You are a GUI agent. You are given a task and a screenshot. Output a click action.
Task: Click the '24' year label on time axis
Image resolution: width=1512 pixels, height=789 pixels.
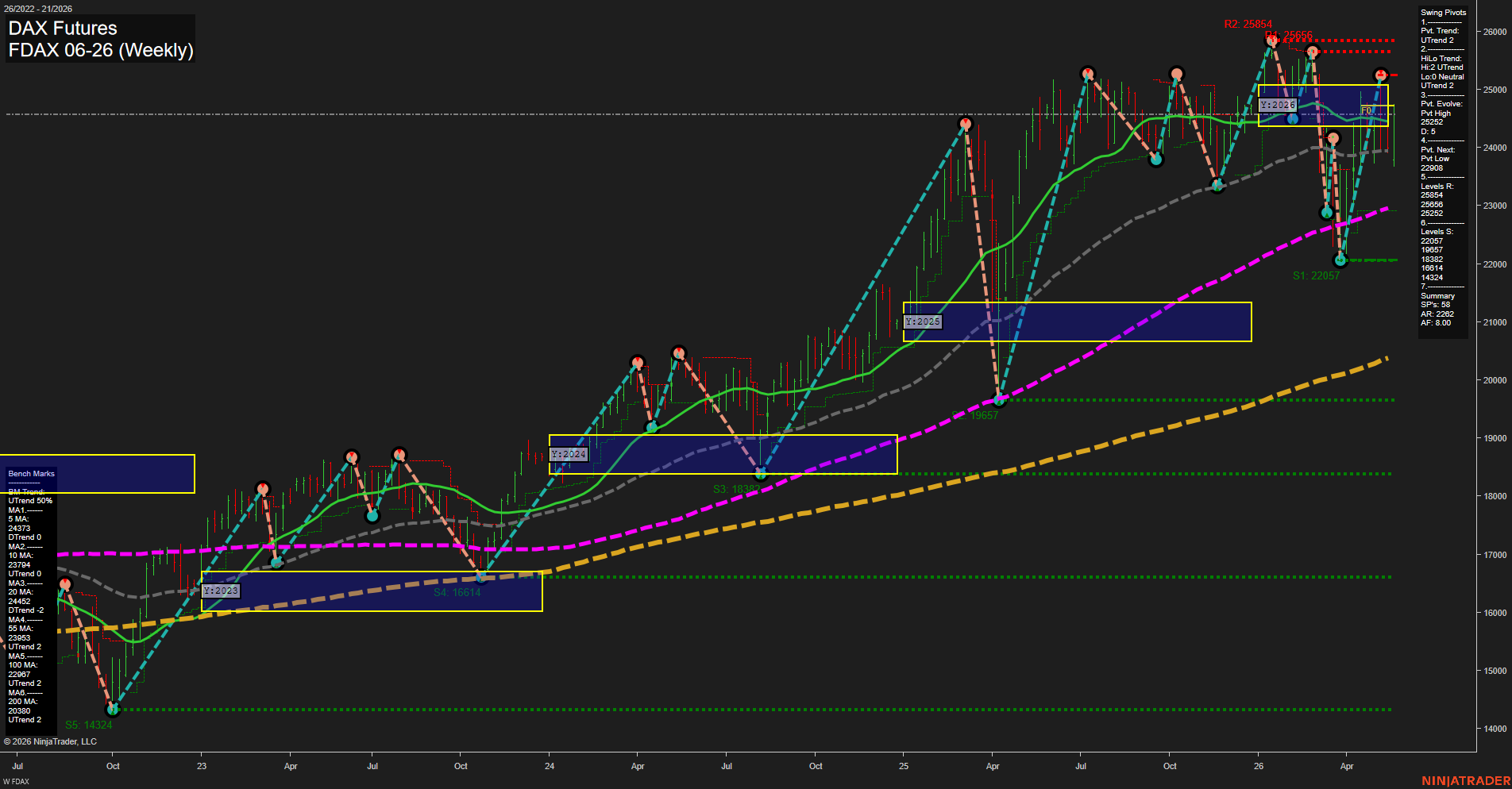tap(550, 766)
